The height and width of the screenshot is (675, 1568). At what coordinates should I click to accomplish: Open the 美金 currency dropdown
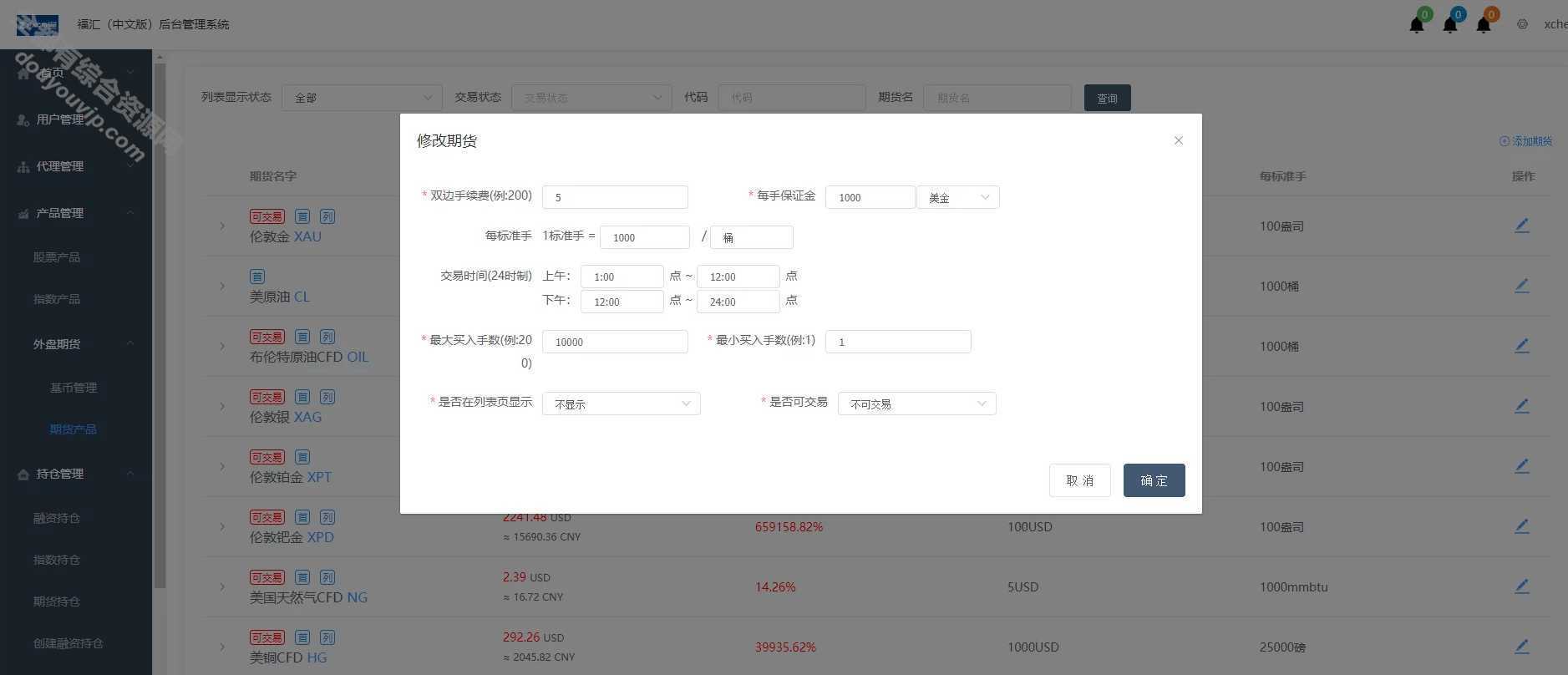(958, 197)
